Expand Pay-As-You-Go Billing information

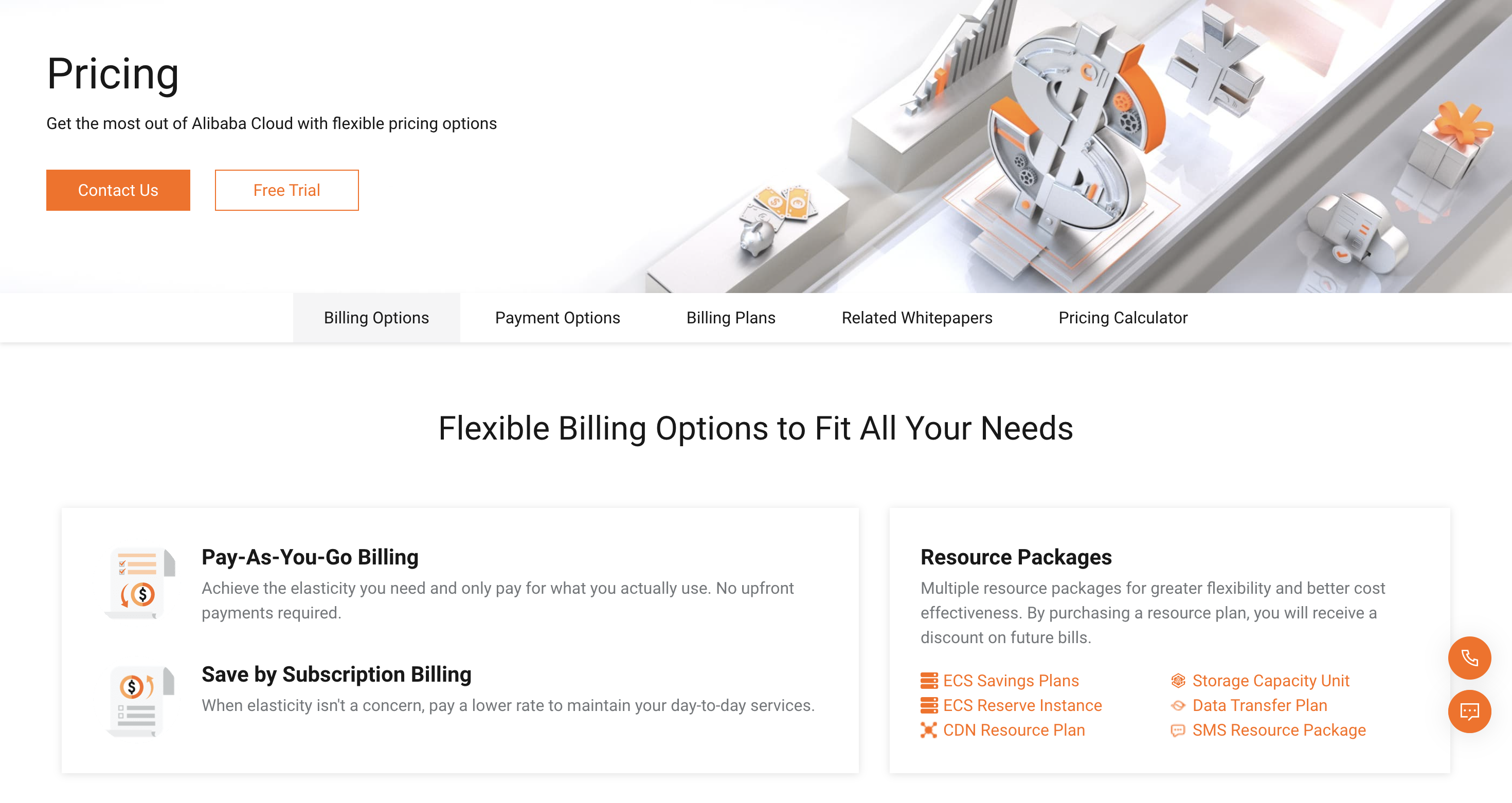(310, 557)
